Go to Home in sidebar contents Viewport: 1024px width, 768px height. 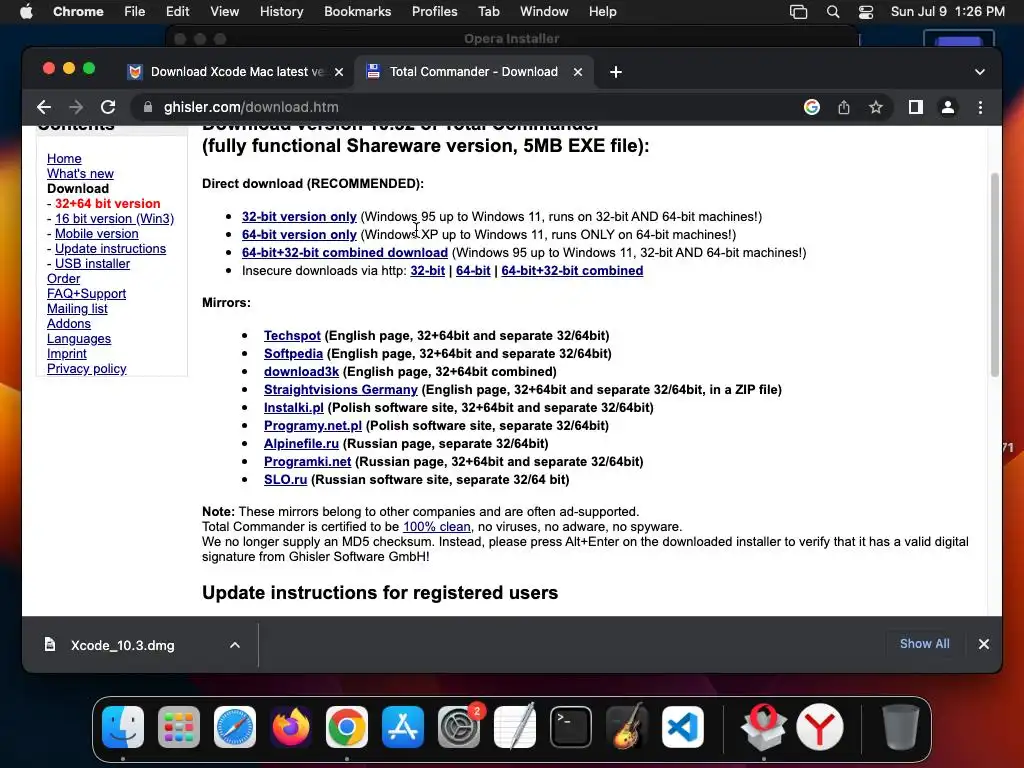point(64,159)
